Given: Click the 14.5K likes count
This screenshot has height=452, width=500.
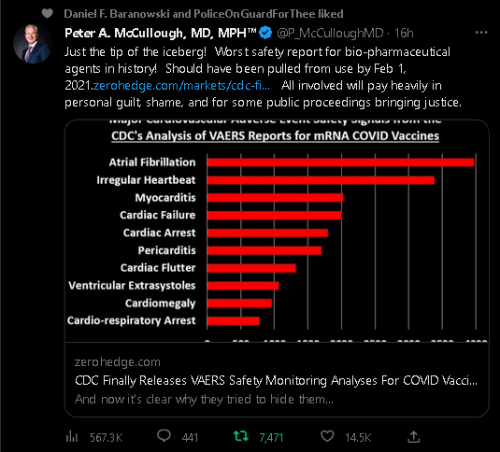Looking at the screenshot, I should coord(358,437).
